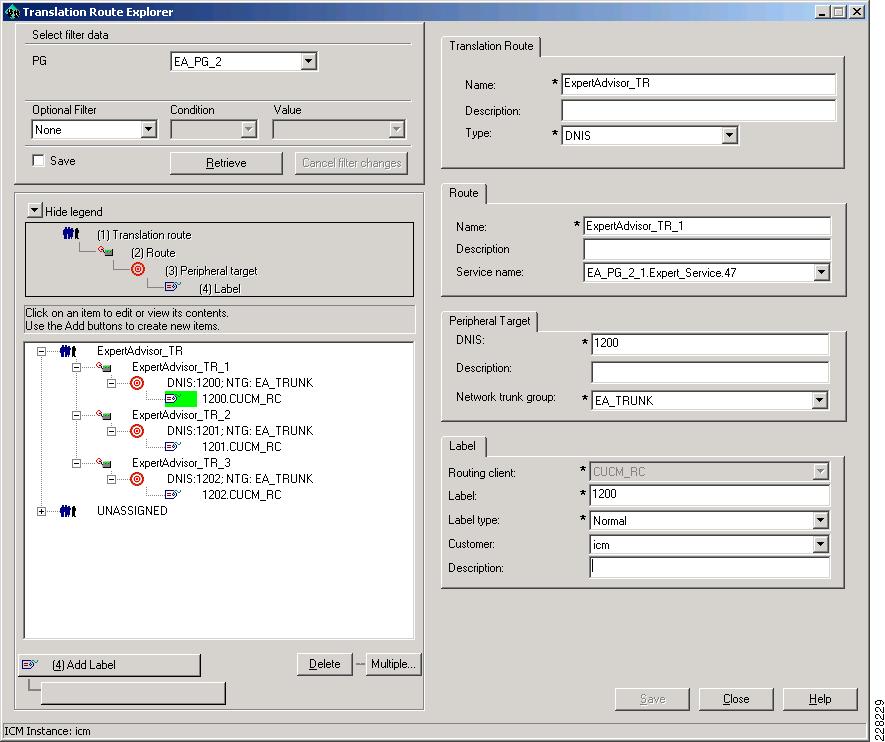
Task: Click the DNIS:1202 peripheral target icon
Action: point(137,479)
